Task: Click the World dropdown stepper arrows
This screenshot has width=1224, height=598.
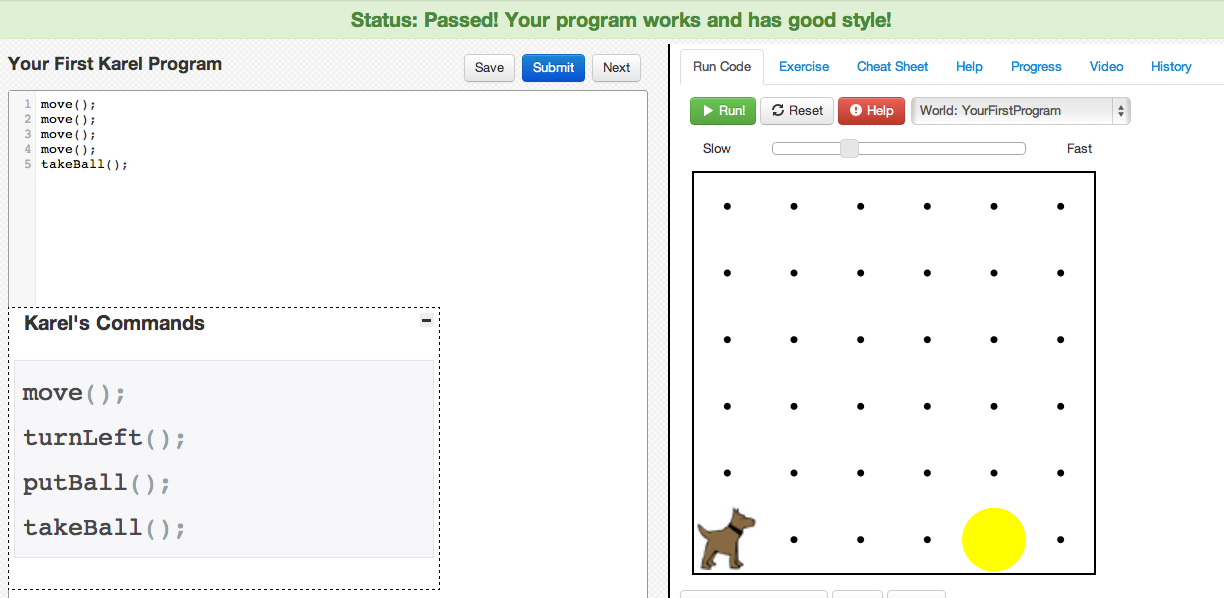Action: pos(1121,111)
